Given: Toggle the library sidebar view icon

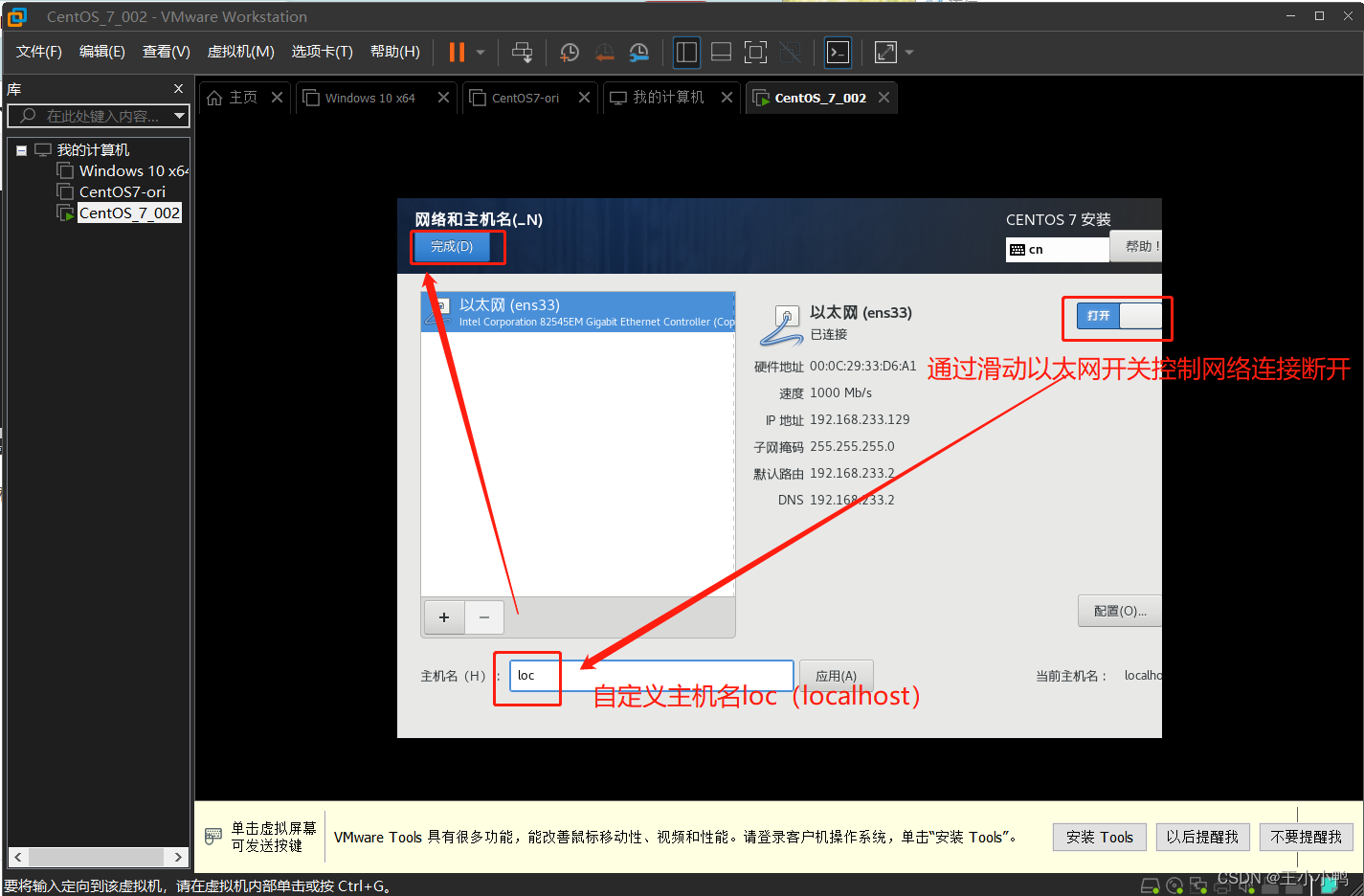Looking at the screenshot, I should point(686,53).
